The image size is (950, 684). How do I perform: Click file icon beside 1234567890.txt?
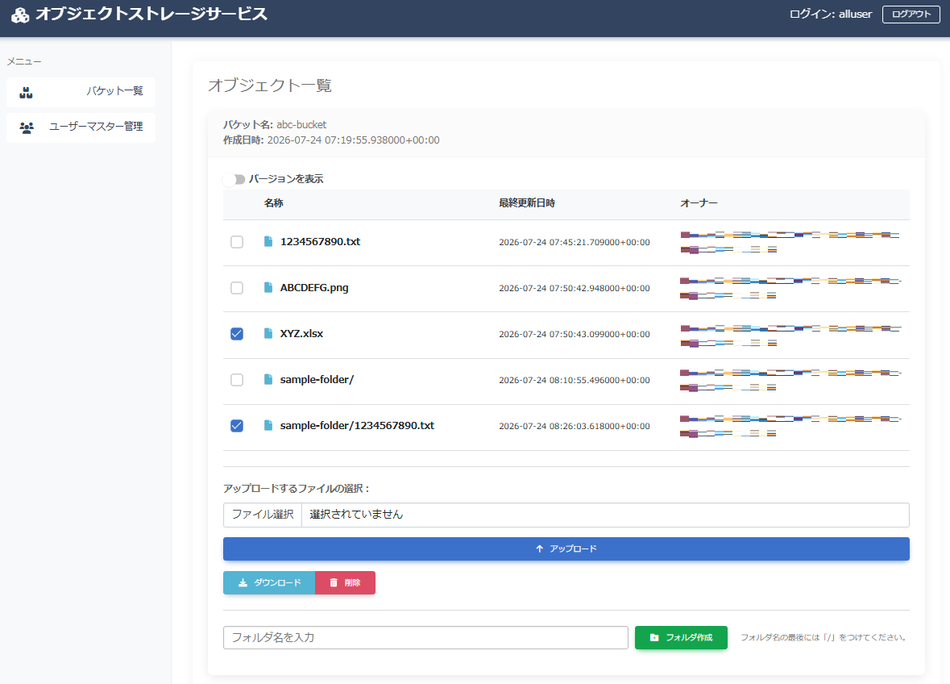(268, 242)
